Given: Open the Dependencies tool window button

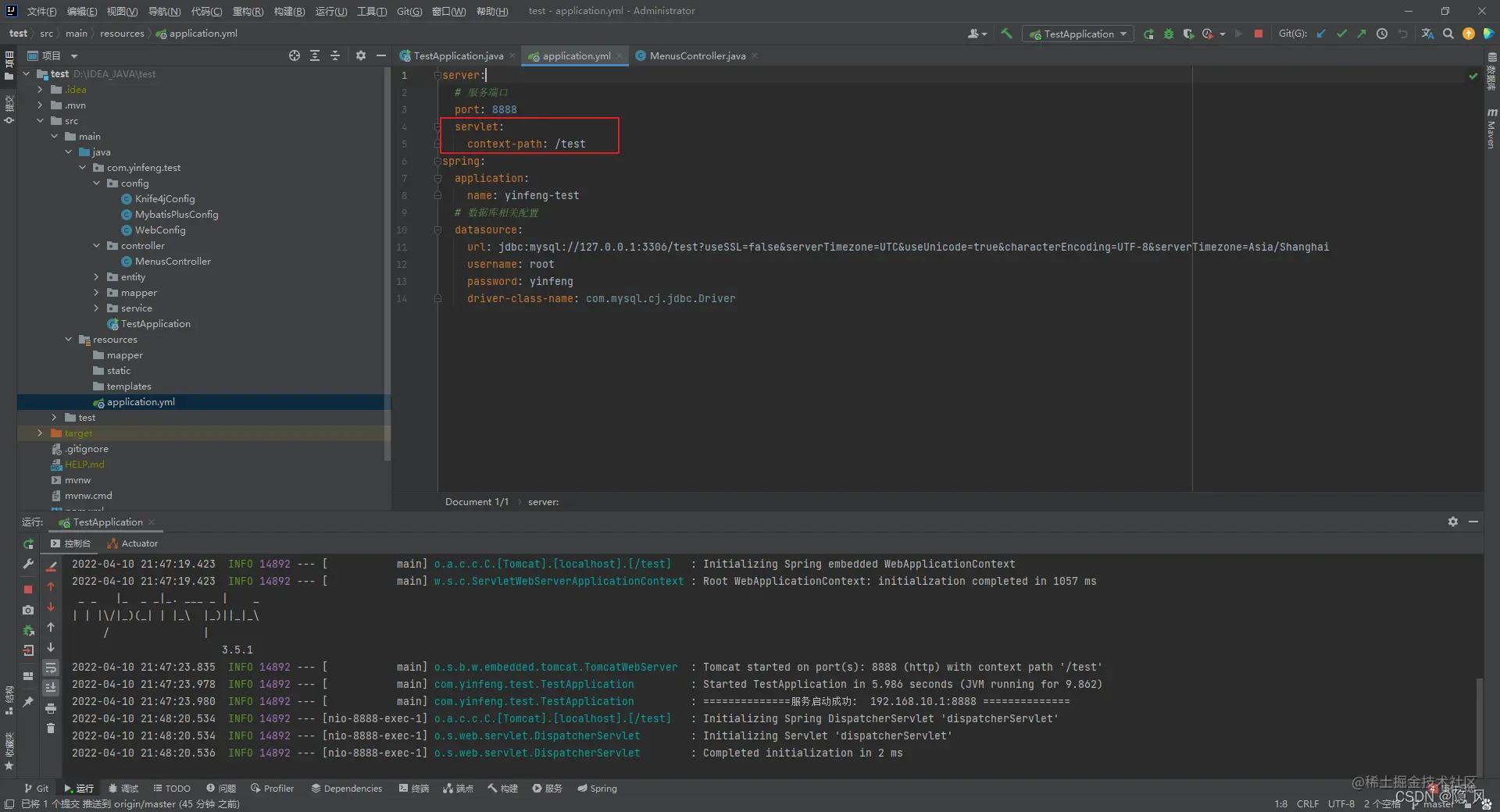Looking at the screenshot, I should [x=346, y=789].
